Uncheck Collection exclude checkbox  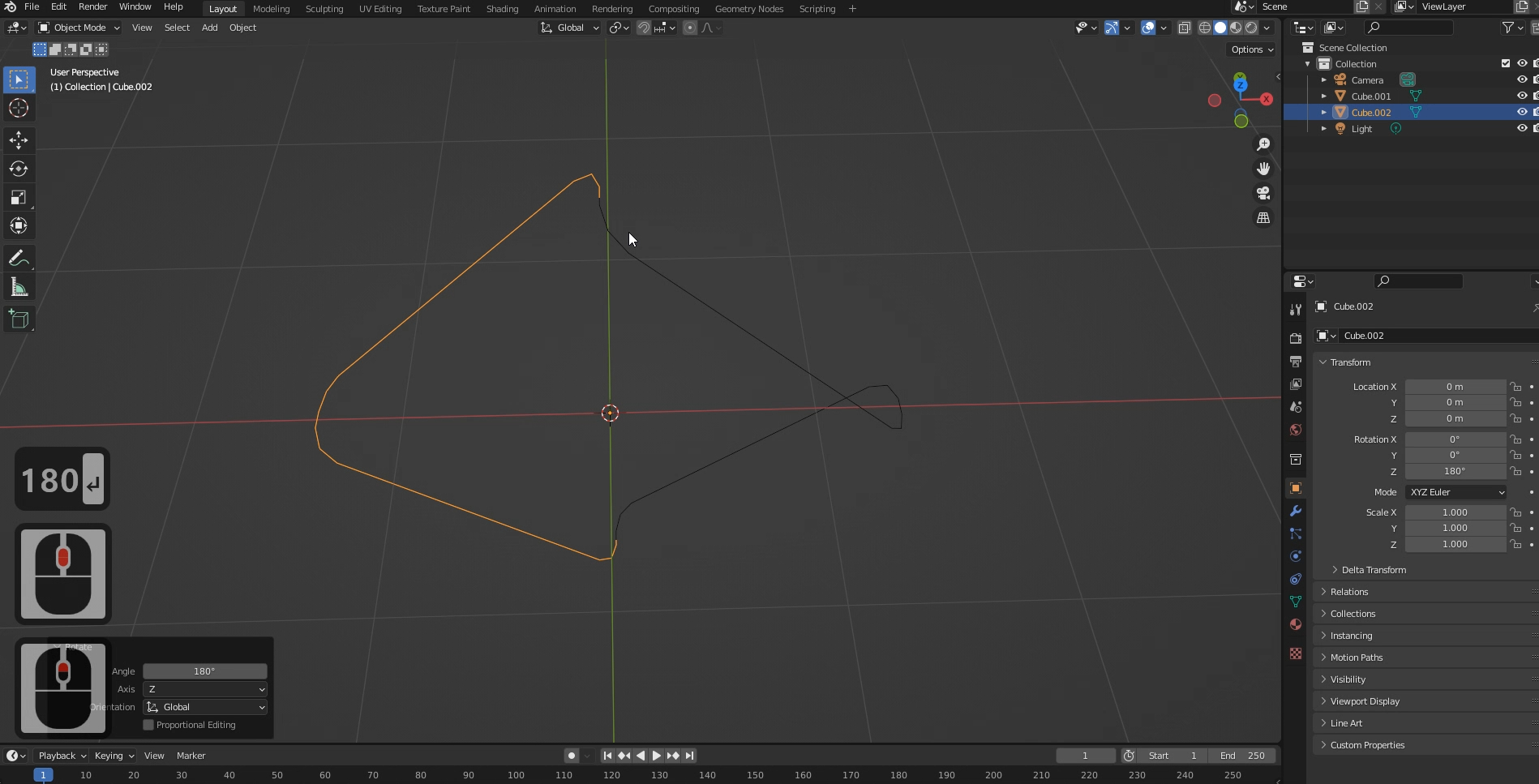click(1506, 63)
